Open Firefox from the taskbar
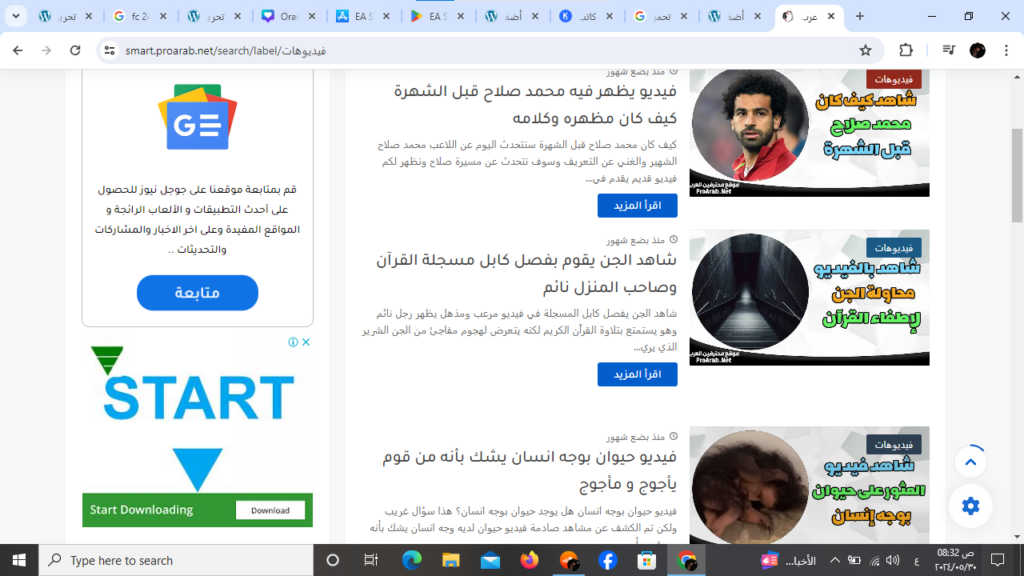Image resolution: width=1024 pixels, height=576 pixels. click(529, 560)
